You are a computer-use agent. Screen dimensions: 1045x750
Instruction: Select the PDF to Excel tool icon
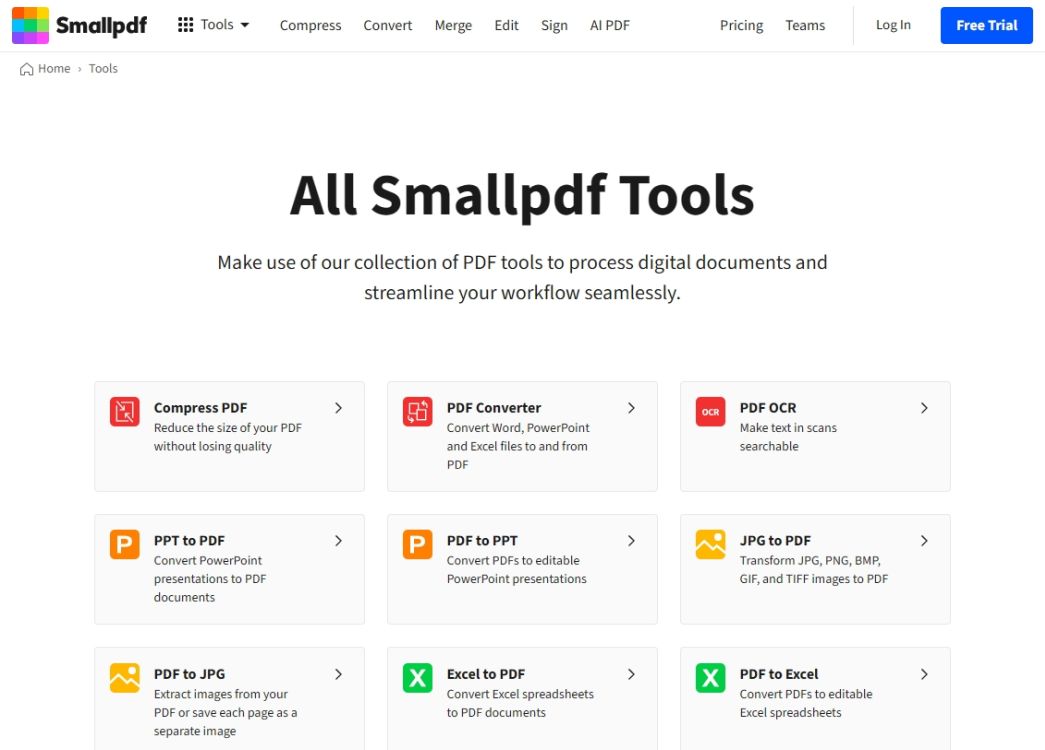point(709,679)
